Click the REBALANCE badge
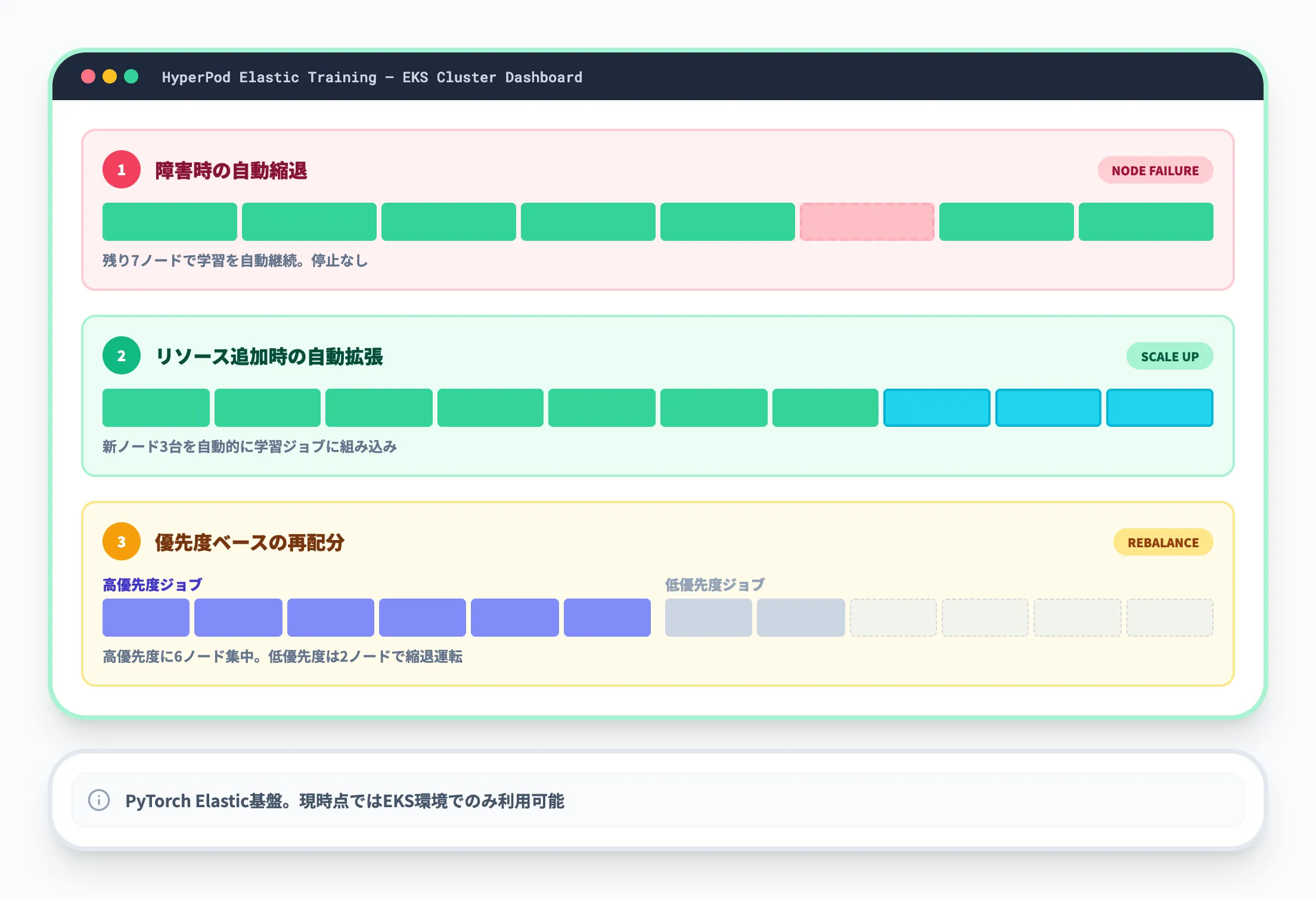The height and width of the screenshot is (899, 1316). (1162, 542)
